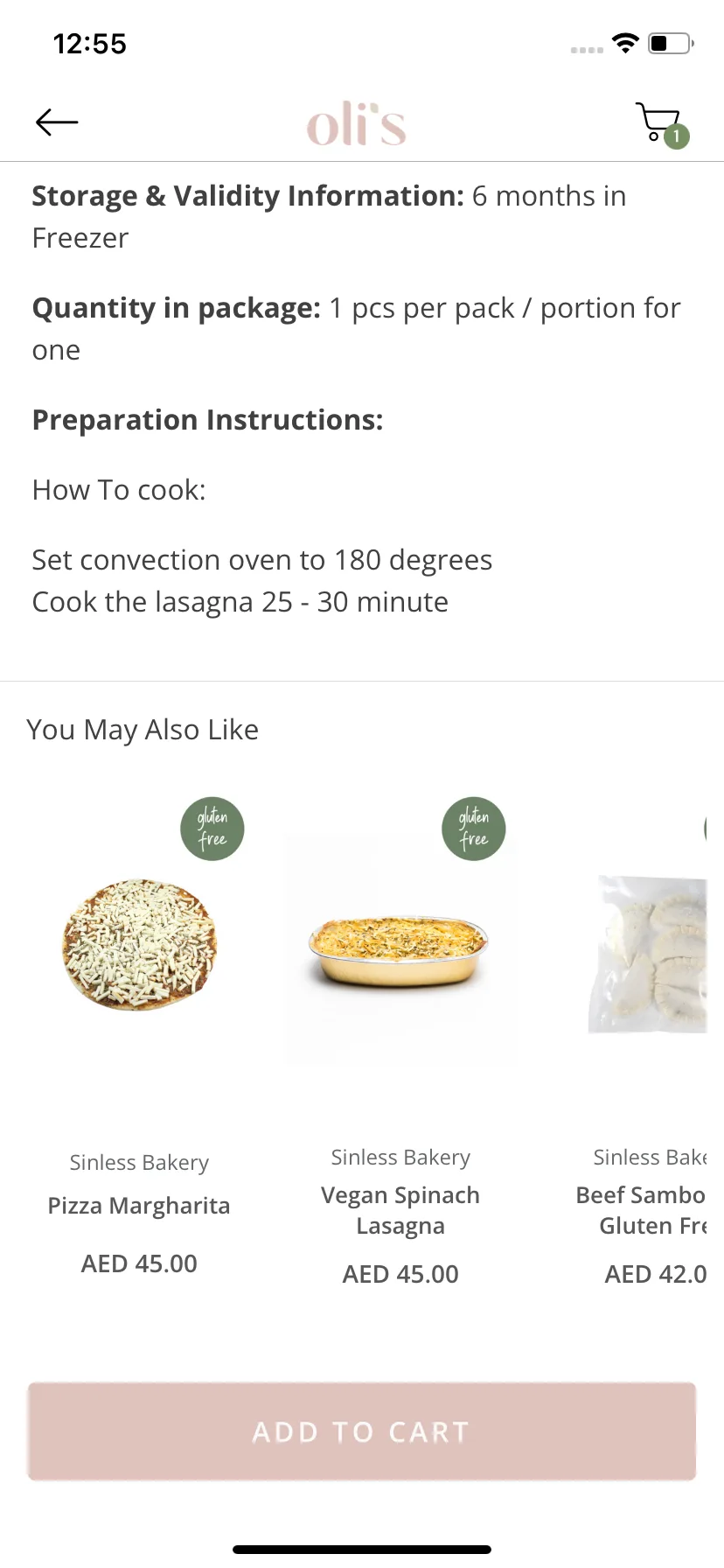The image size is (724, 1568).
Task: Tap the AED 45.00 price under Pizza Margharita
Action: tap(139, 1263)
